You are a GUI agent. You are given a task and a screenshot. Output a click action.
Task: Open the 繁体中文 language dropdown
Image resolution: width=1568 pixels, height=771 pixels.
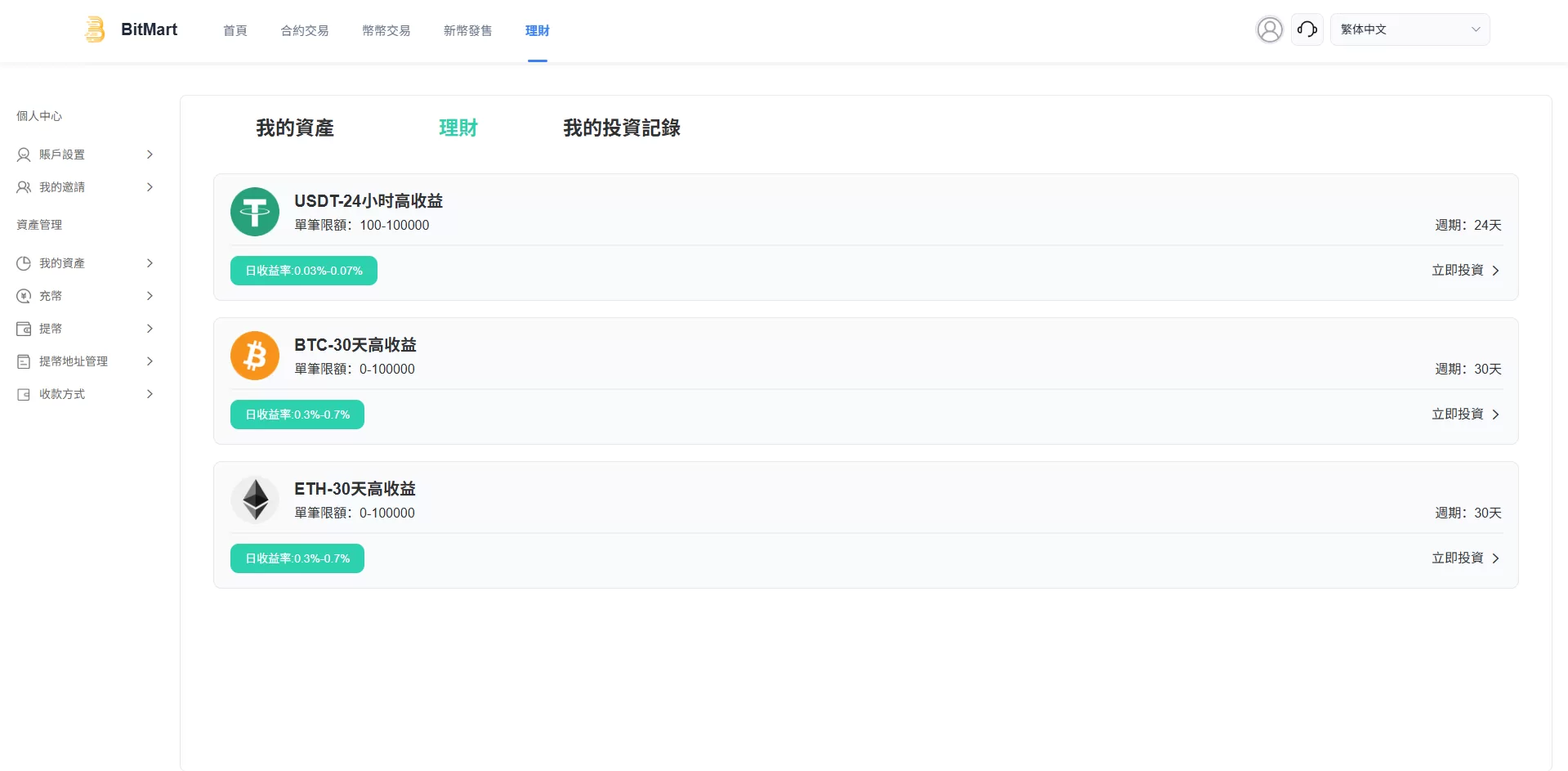1409,29
